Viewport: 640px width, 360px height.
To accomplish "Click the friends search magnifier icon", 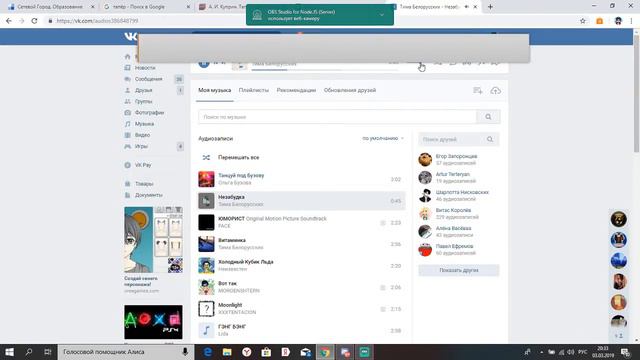I will [490, 139].
